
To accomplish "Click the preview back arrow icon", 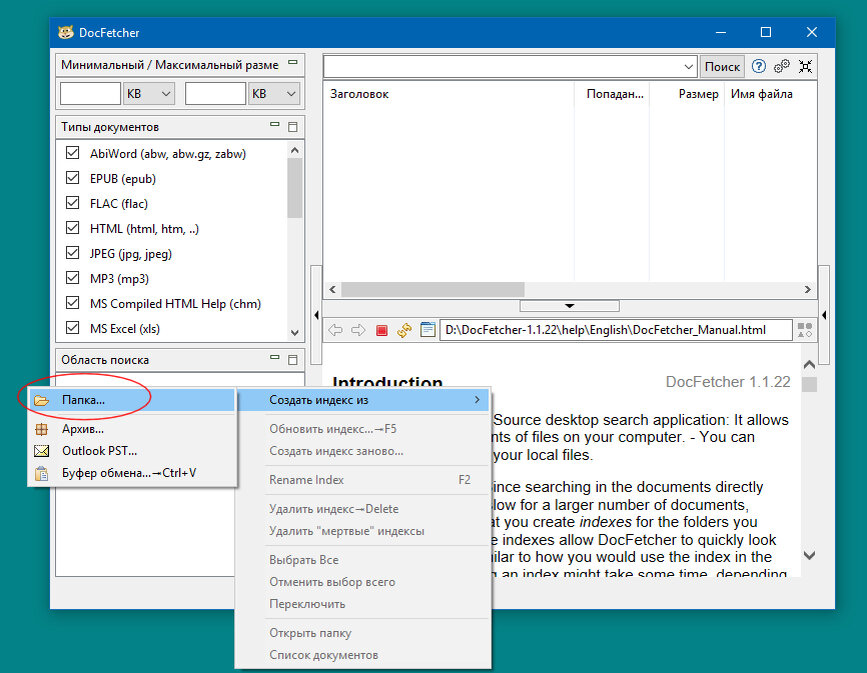I will [335, 330].
